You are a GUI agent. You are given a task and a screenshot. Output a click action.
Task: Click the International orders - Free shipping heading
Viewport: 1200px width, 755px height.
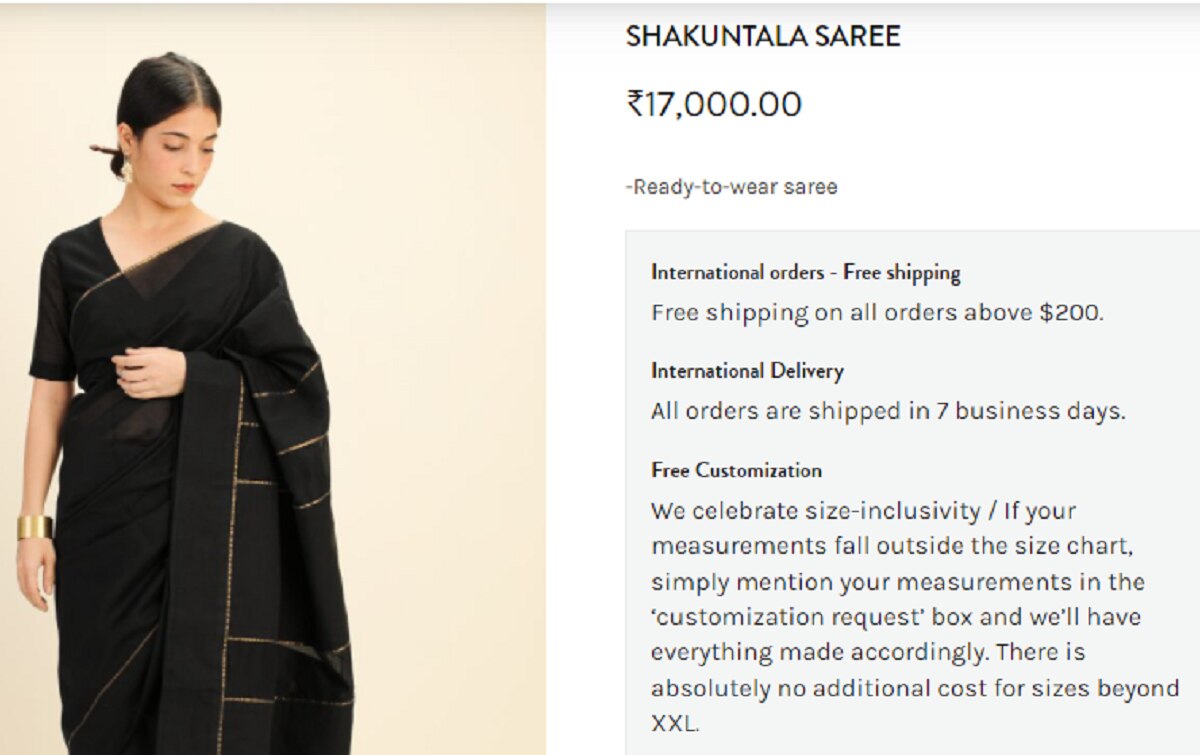(x=805, y=272)
